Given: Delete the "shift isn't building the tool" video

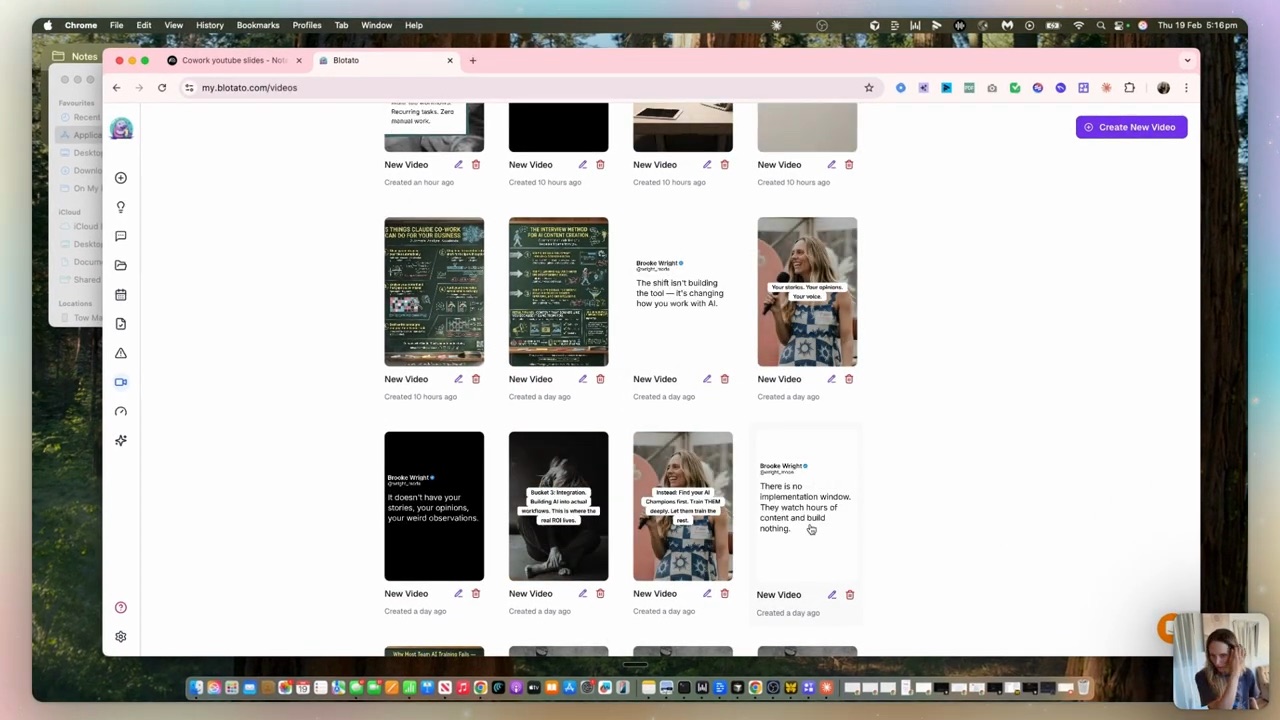Looking at the screenshot, I should tap(725, 379).
